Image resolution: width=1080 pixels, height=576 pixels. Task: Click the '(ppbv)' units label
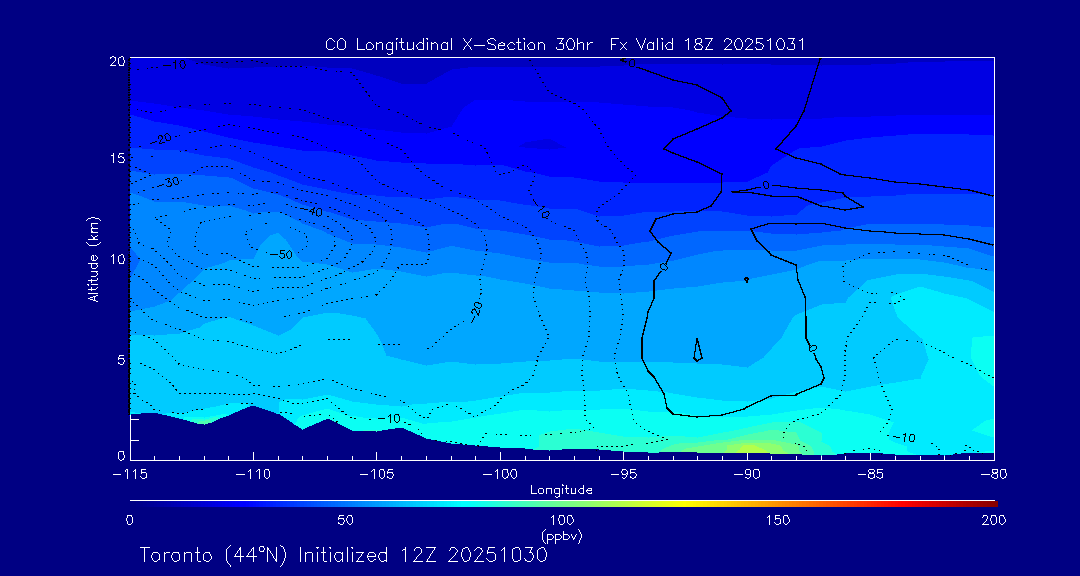(x=562, y=536)
